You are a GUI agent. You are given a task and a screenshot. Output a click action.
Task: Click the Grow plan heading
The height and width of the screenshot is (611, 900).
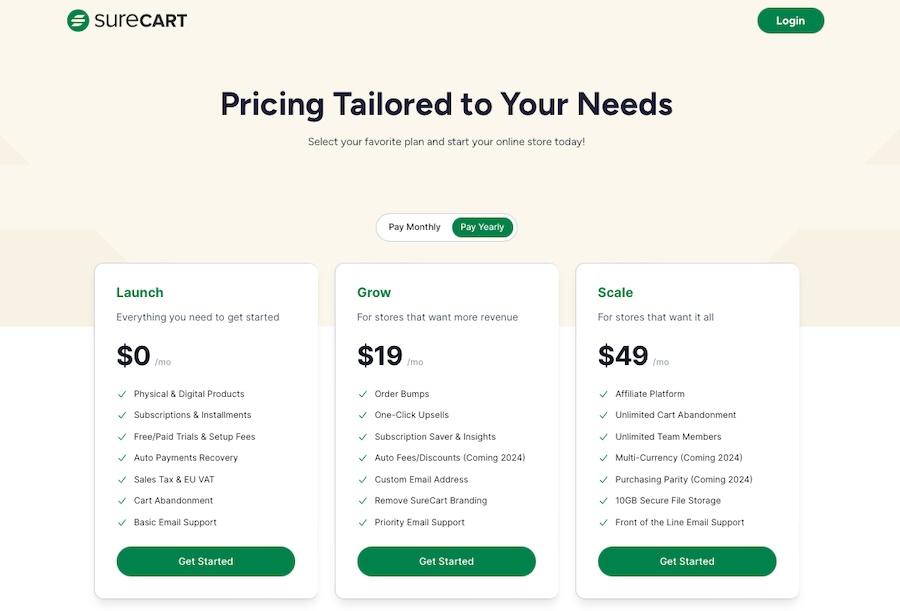point(374,292)
